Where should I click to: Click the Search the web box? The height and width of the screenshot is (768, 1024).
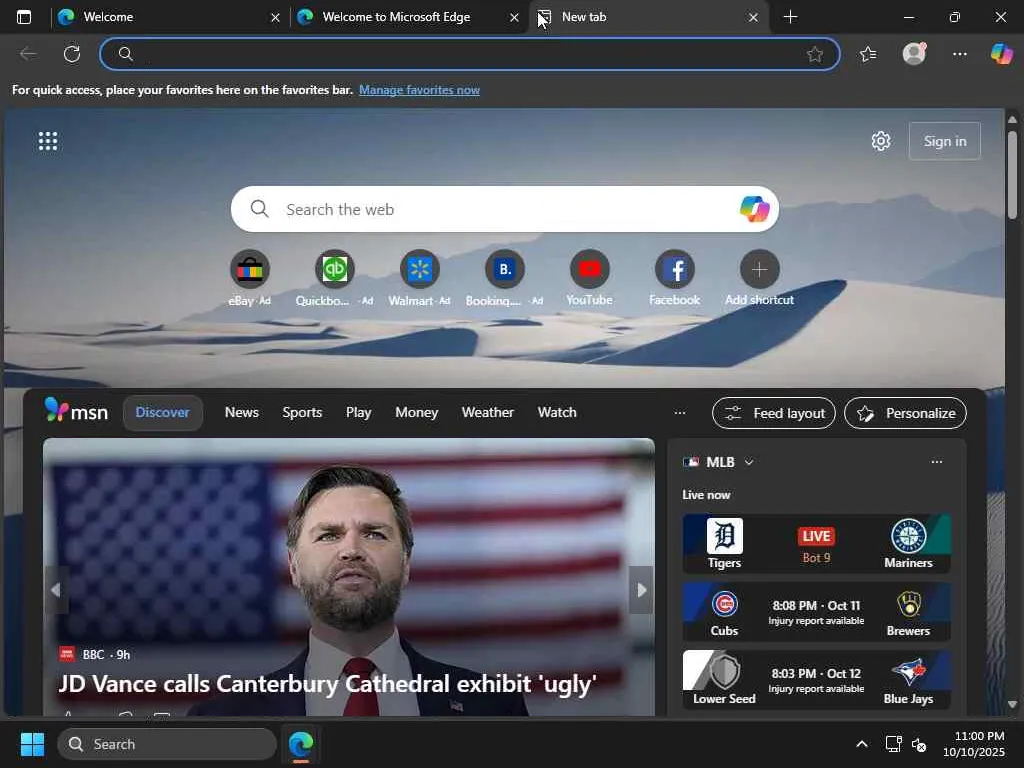(504, 209)
